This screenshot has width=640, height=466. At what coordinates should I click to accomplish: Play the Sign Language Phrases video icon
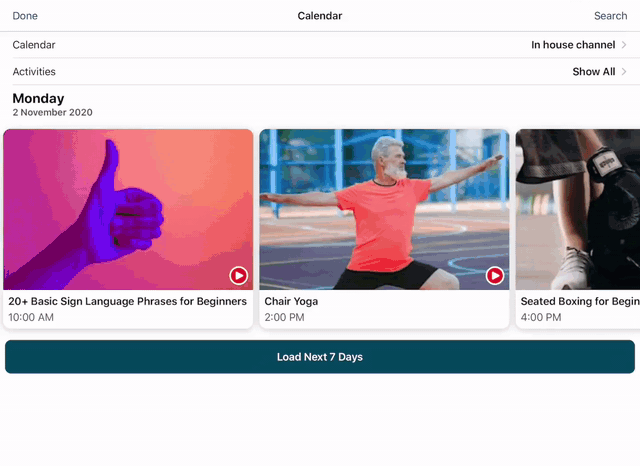(x=238, y=276)
